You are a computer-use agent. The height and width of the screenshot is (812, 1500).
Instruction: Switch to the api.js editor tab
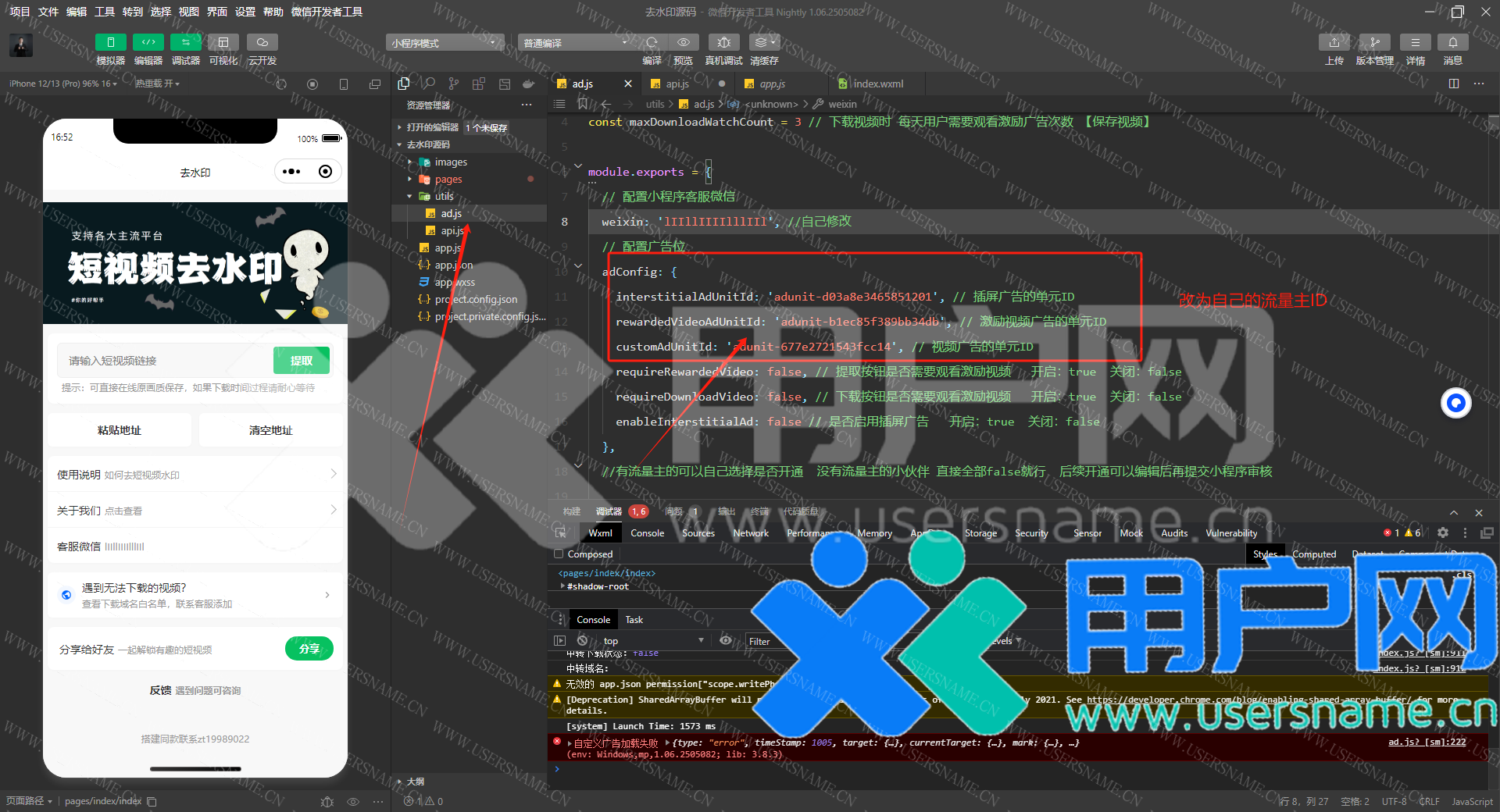pyautogui.click(x=677, y=84)
